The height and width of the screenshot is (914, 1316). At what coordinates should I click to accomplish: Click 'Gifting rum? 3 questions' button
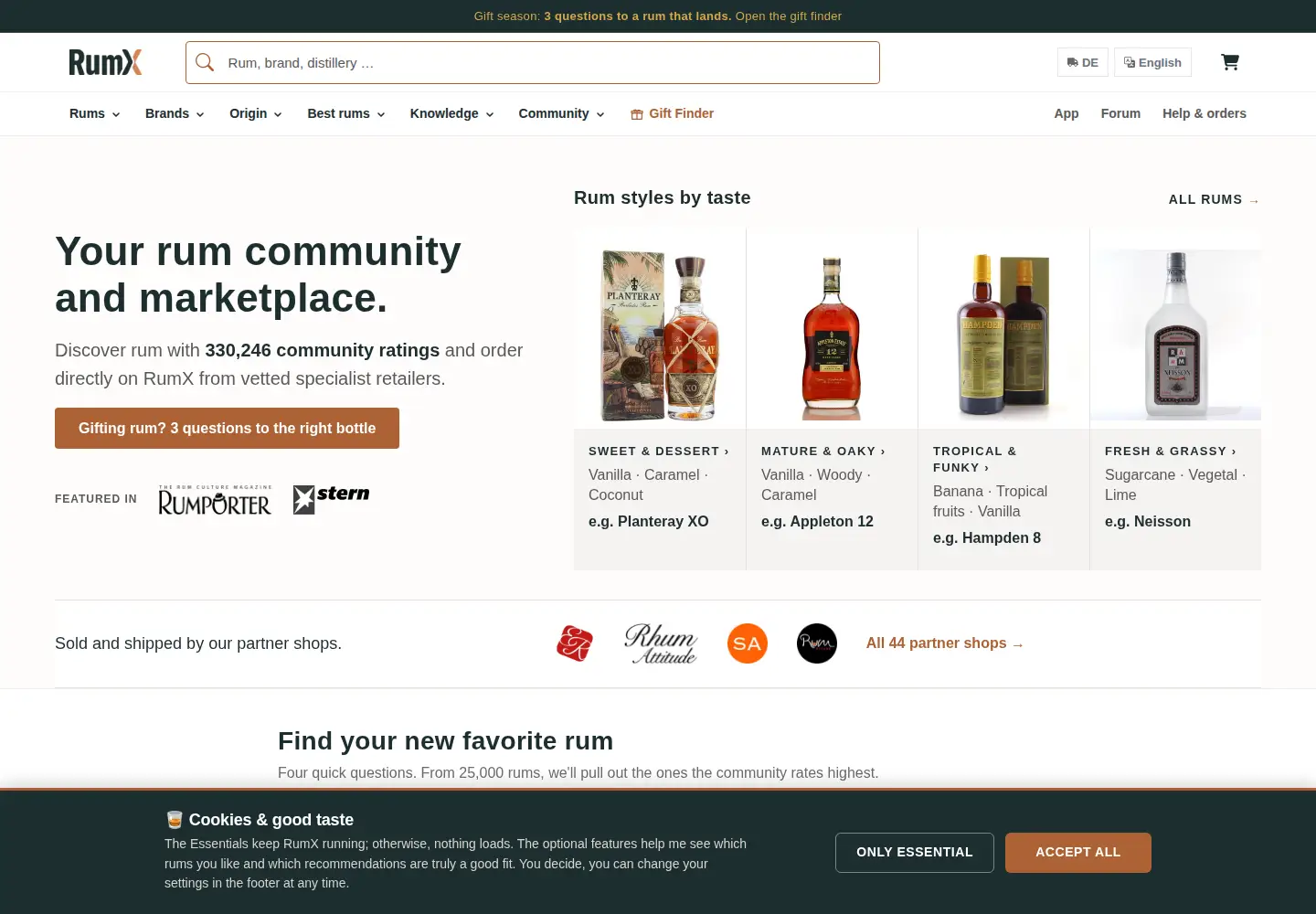click(227, 428)
